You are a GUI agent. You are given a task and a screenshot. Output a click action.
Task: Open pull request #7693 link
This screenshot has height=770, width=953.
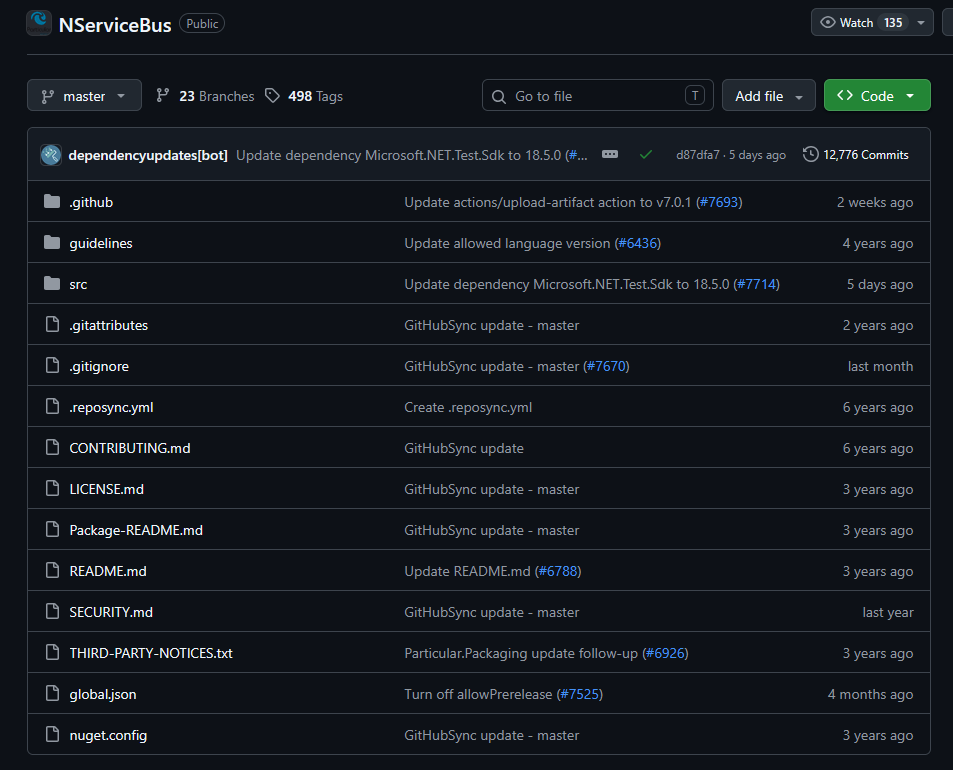pos(719,202)
